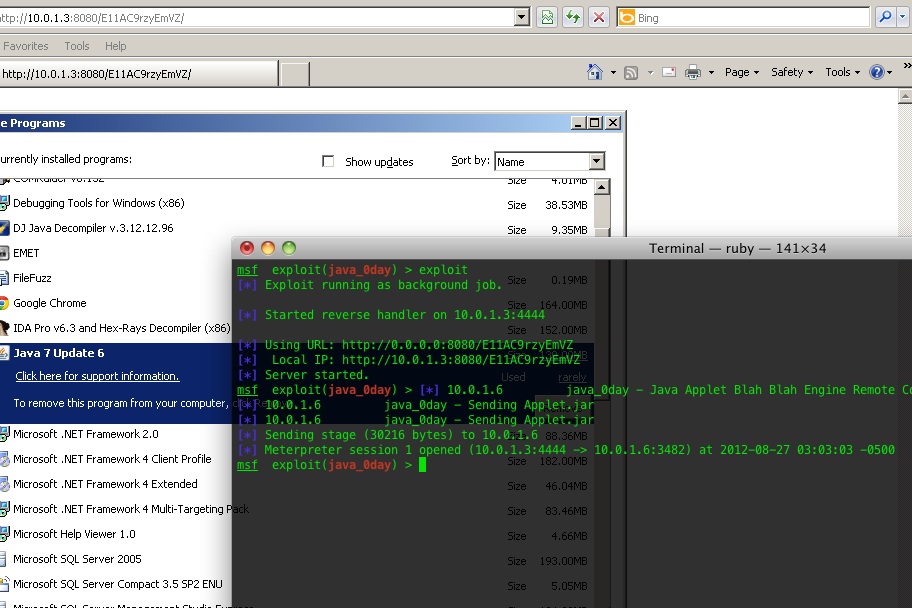The height and width of the screenshot is (608, 912).
Task: Open Internet Explorer Help
Action: (x=876, y=71)
